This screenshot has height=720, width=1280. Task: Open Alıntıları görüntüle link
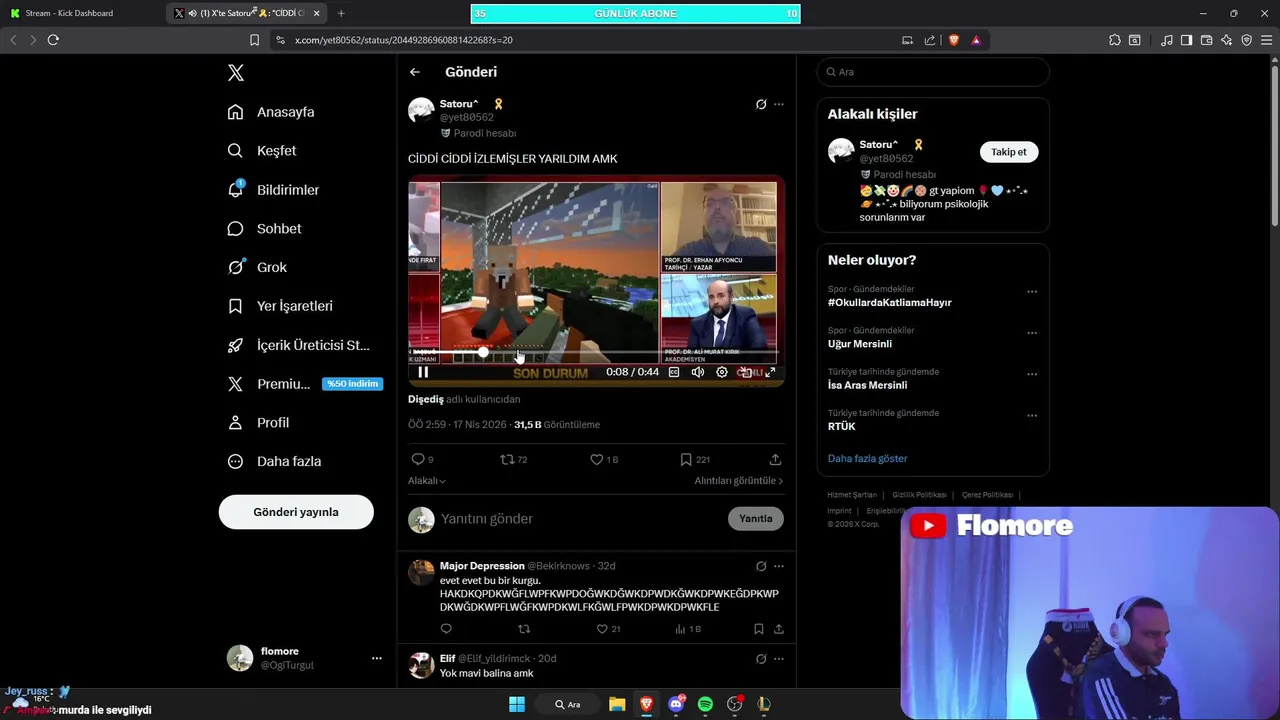point(739,481)
